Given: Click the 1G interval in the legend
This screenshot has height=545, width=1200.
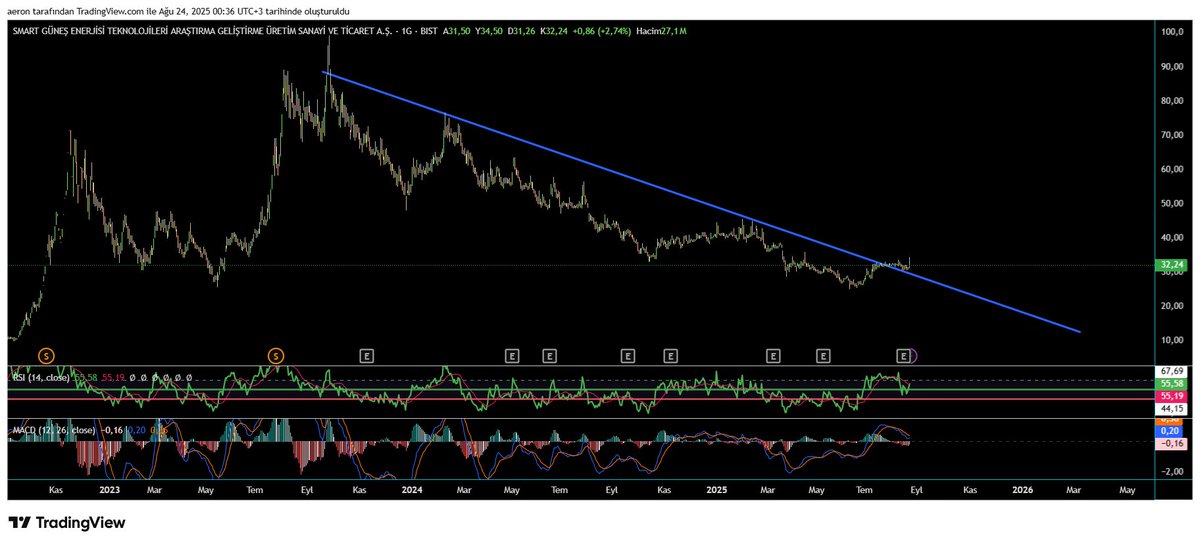Looking at the screenshot, I should [405, 32].
